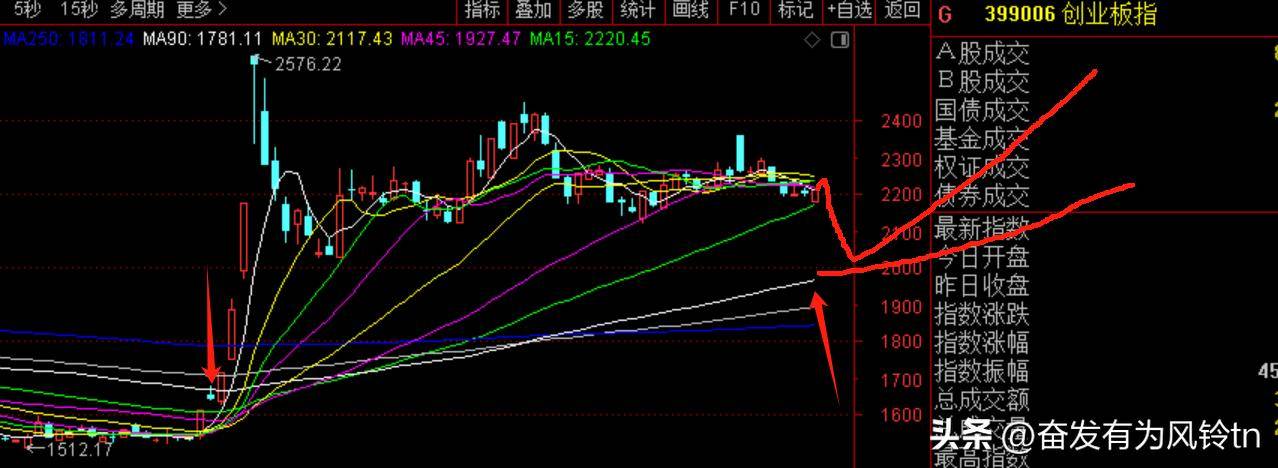Select the MA30: 2117.43 indicator label
Screen dimensions: 1278x468
(332, 39)
